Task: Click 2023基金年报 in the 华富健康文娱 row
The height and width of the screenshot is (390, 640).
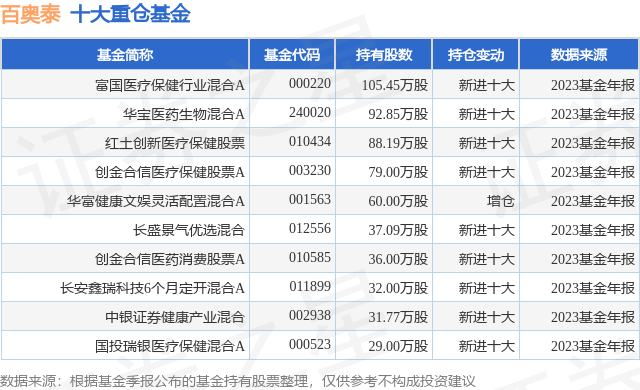Action: 593,201
